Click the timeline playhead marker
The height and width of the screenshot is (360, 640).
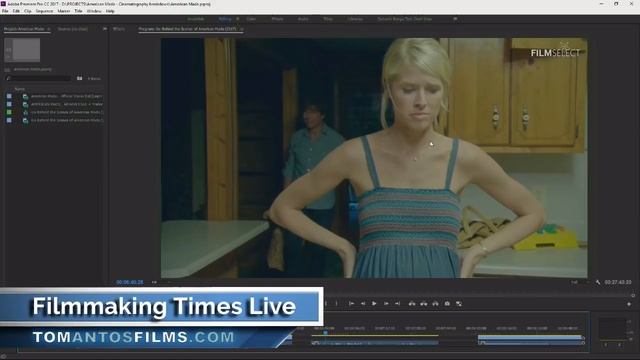325,333
